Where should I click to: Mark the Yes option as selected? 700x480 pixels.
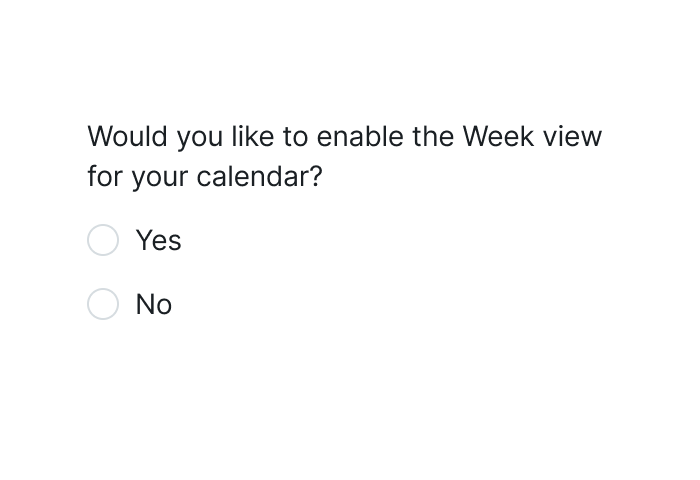(x=103, y=240)
